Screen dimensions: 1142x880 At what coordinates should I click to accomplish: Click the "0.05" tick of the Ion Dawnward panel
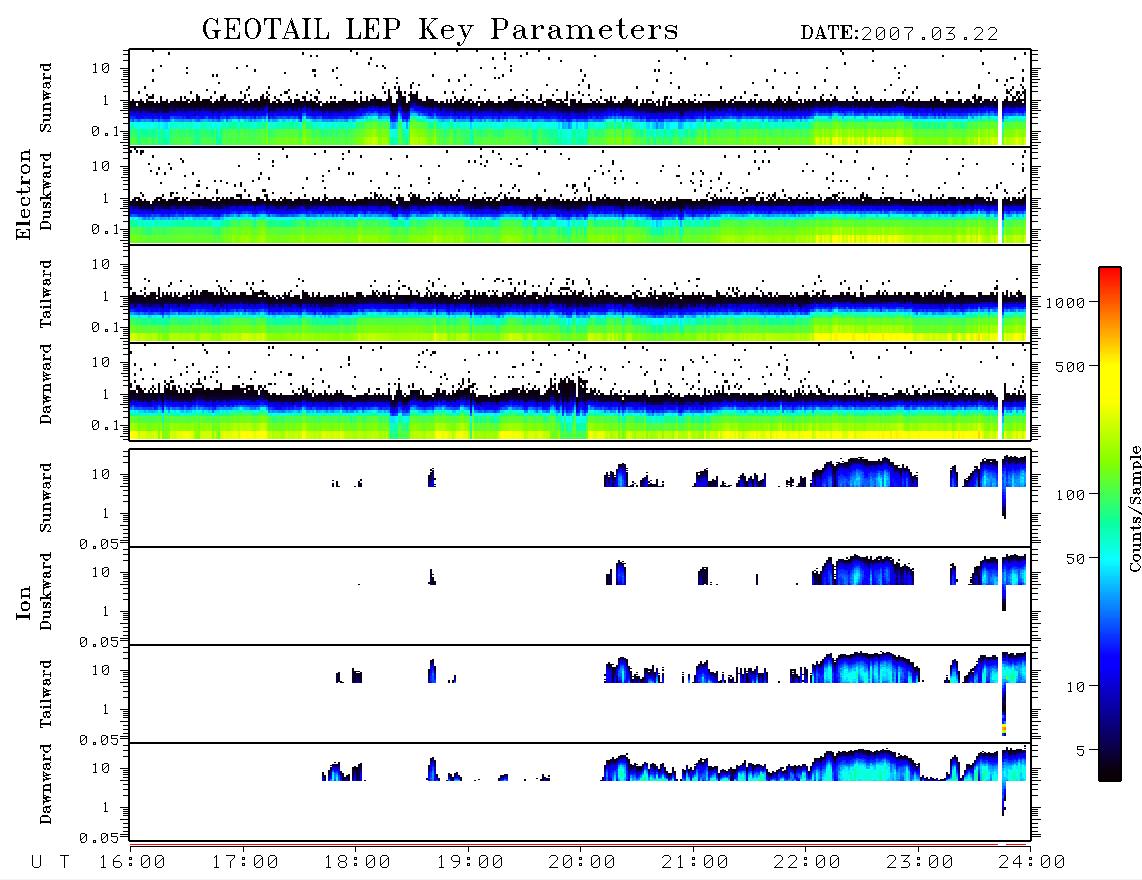[98, 838]
